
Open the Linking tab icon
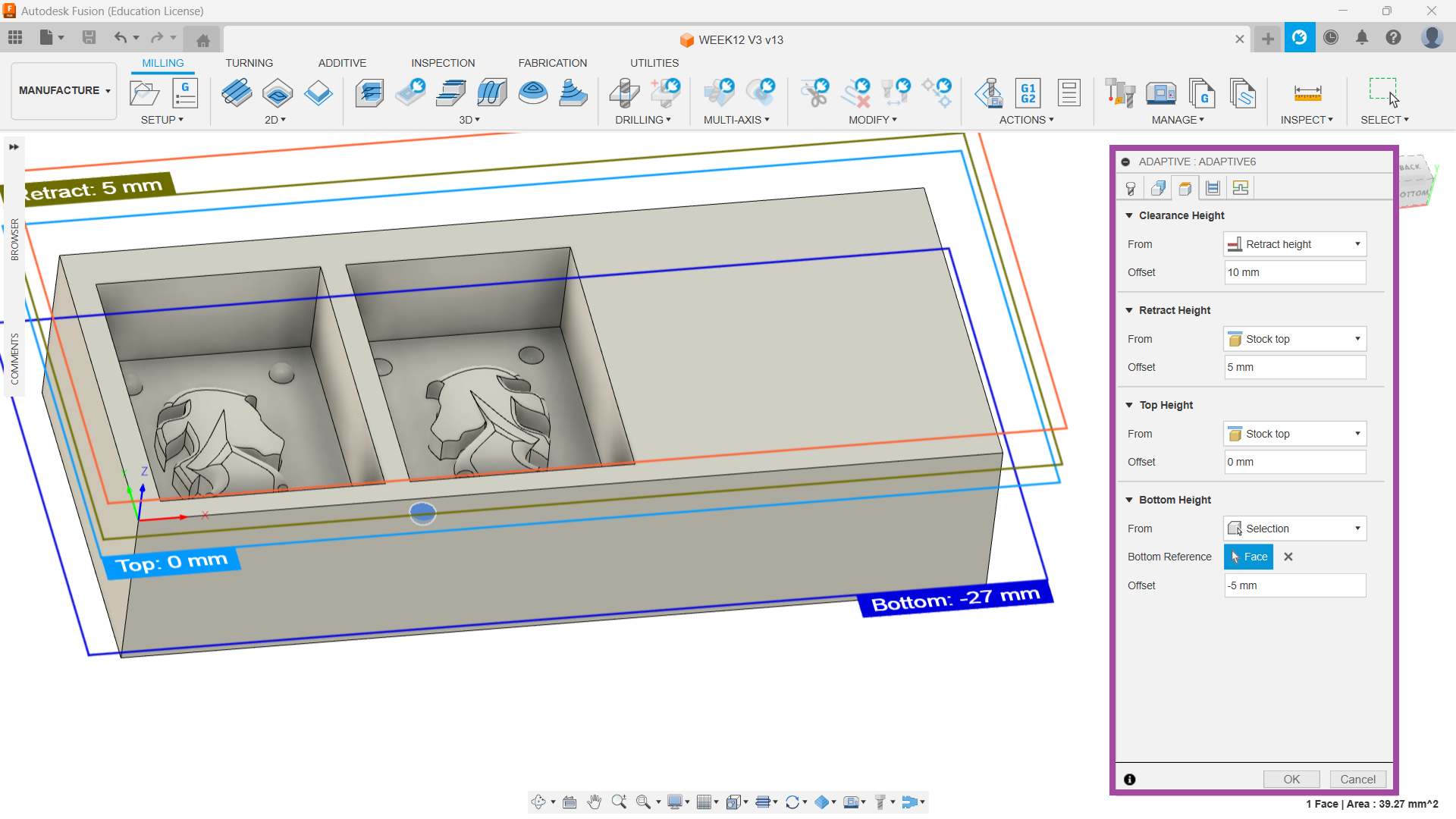[x=1241, y=188]
